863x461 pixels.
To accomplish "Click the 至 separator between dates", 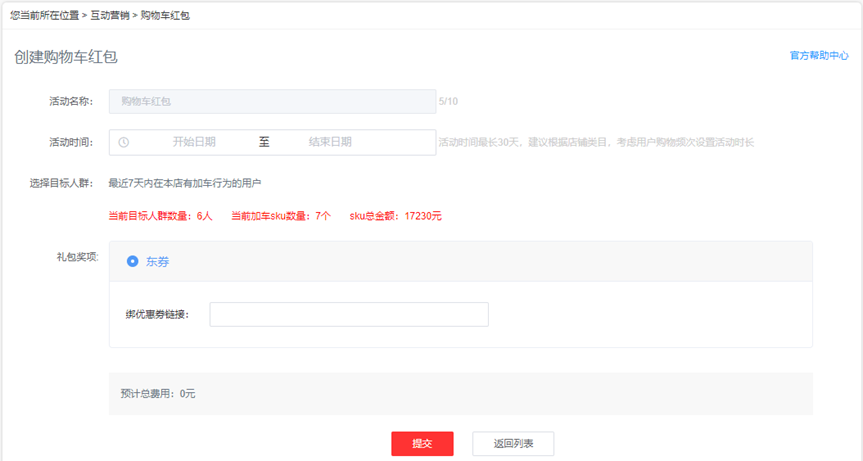I will [264, 142].
